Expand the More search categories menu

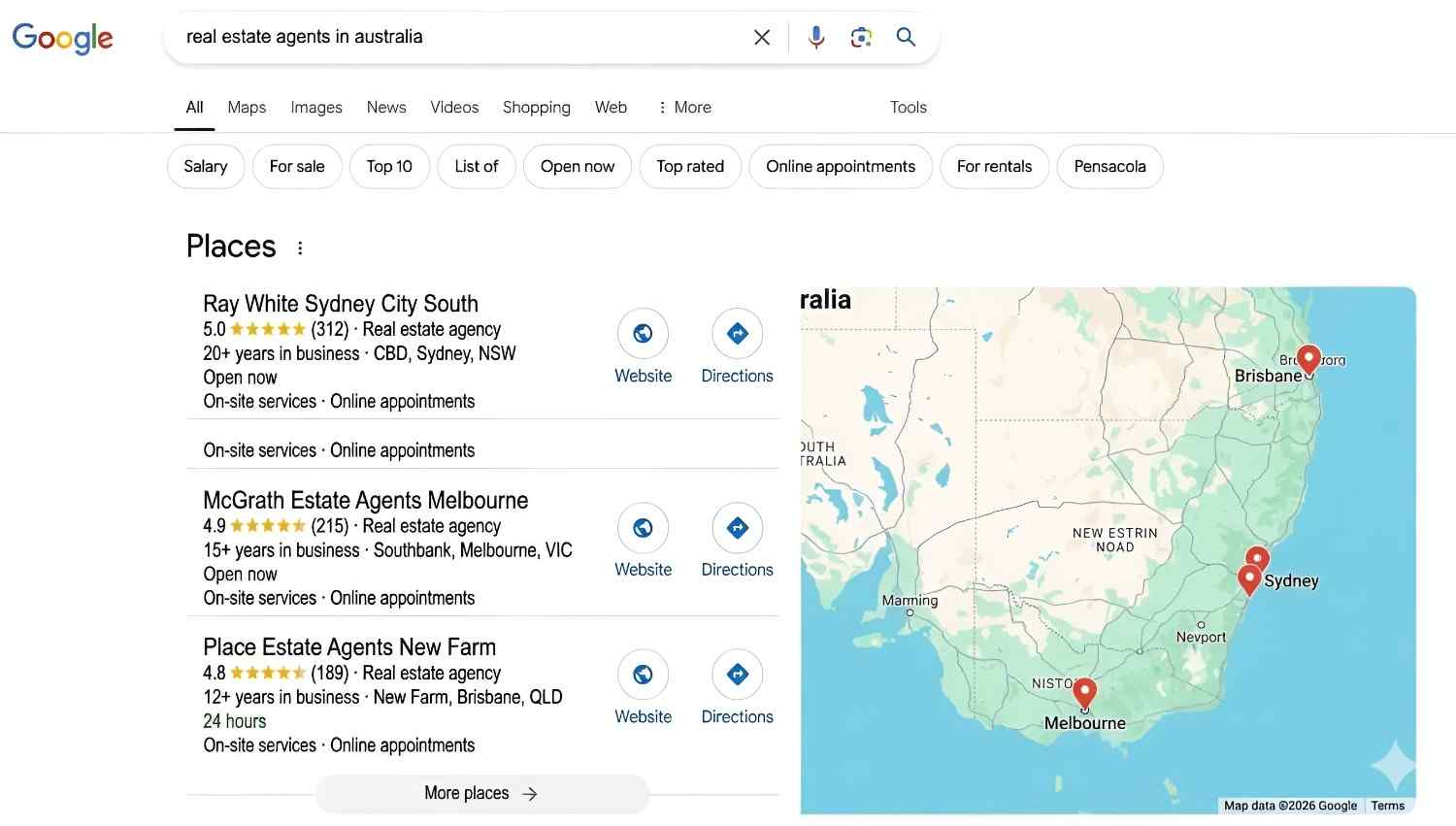point(684,108)
